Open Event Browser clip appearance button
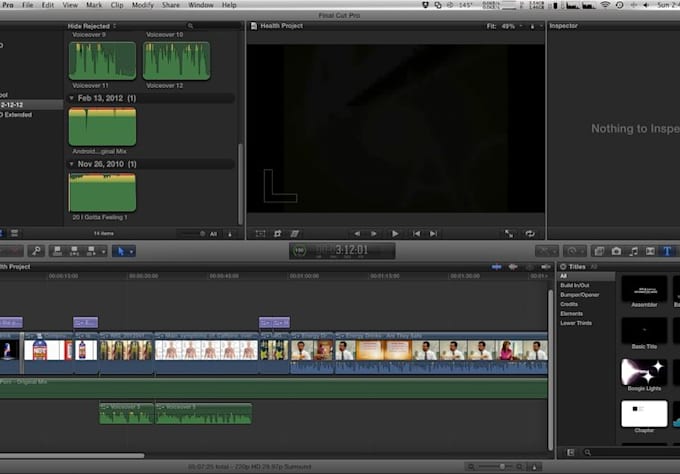The width and height of the screenshot is (680, 474). (x=230, y=234)
